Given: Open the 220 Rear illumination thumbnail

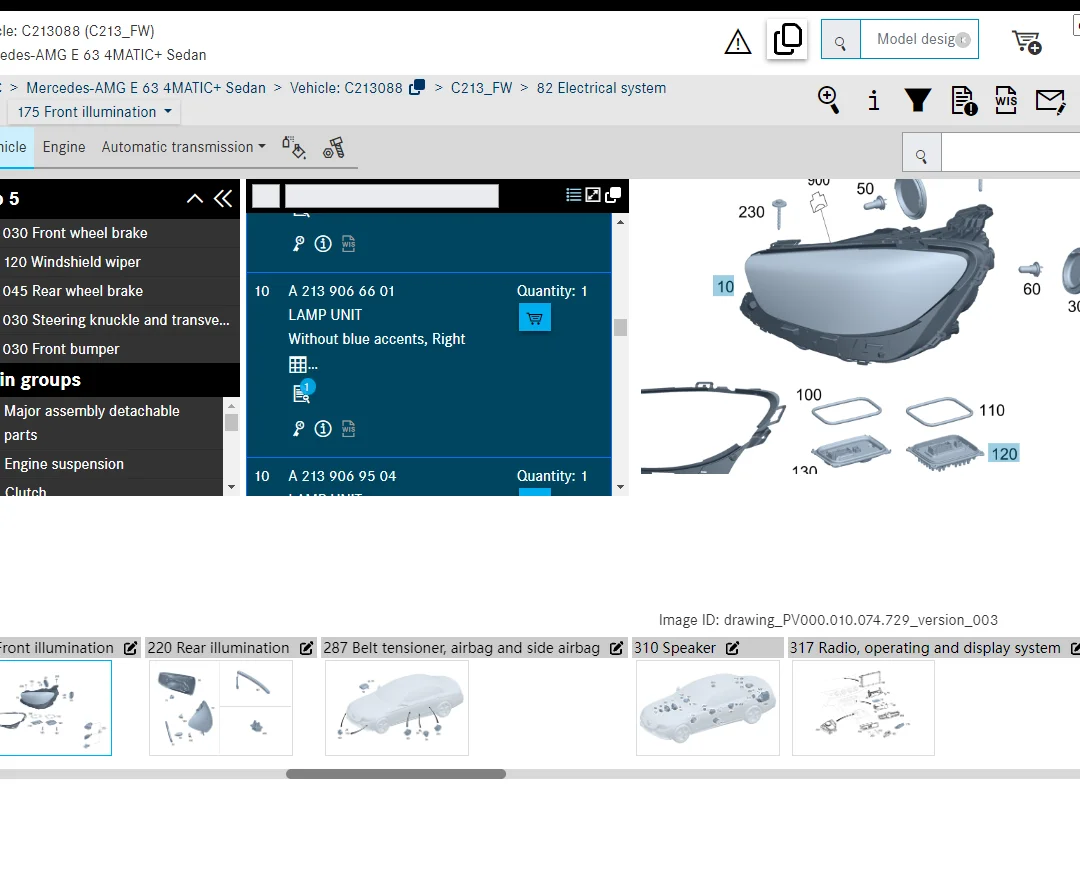Looking at the screenshot, I should 220,708.
